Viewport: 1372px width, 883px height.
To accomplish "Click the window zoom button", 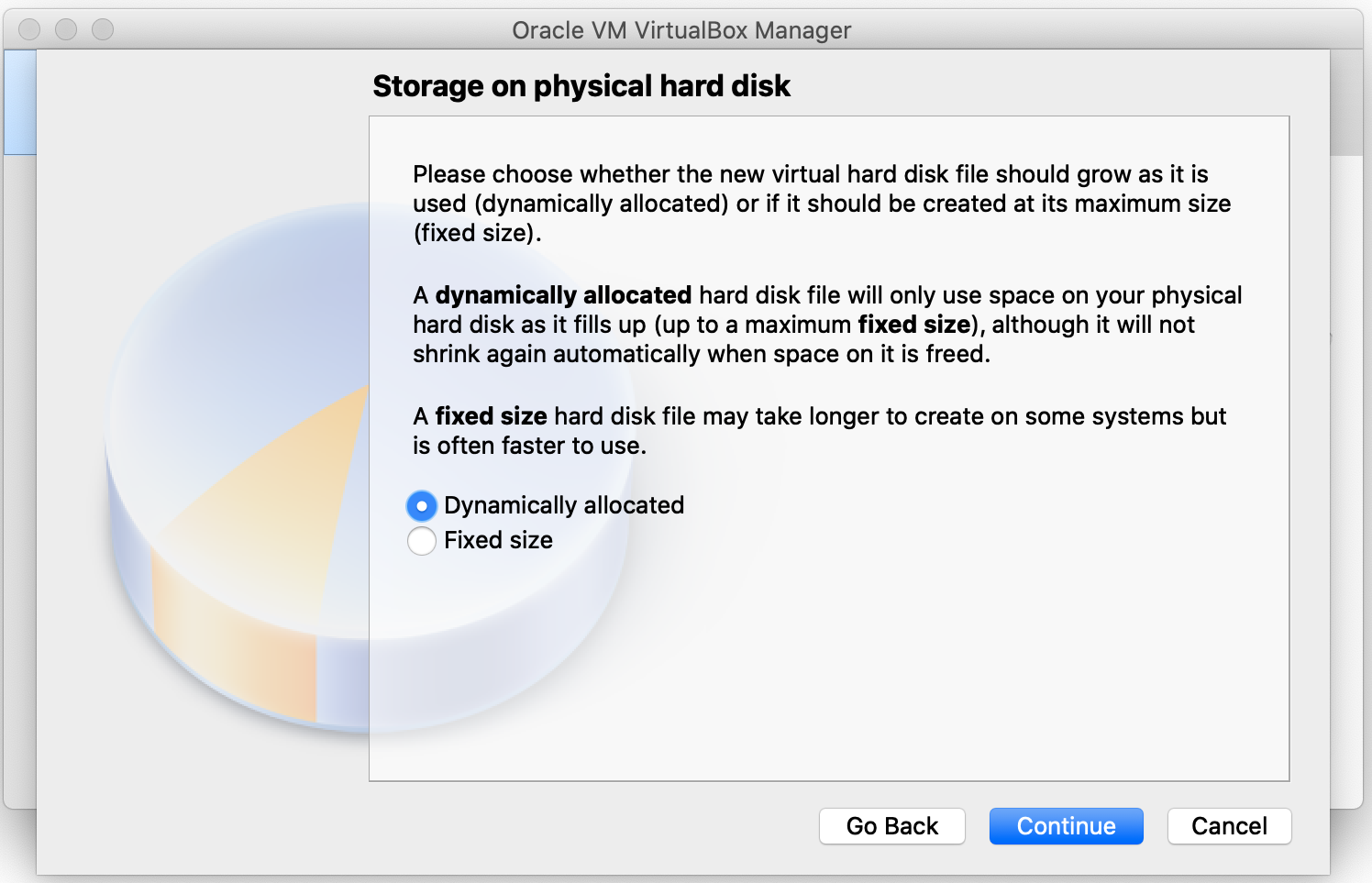I will [x=103, y=29].
